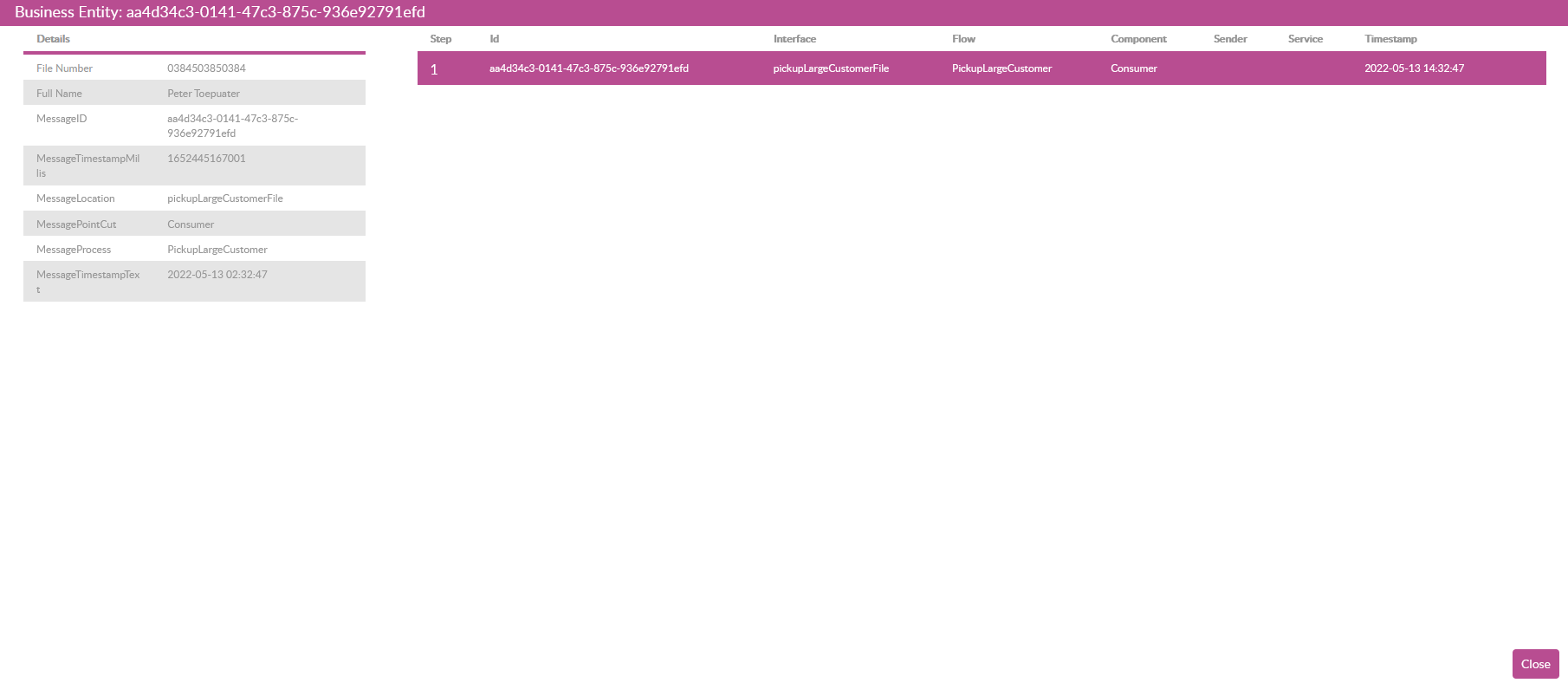Click the MessageTimestampText value 2022-05-13 02:32:47
The width and height of the screenshot is (1568, 683).
coord(217,275)
